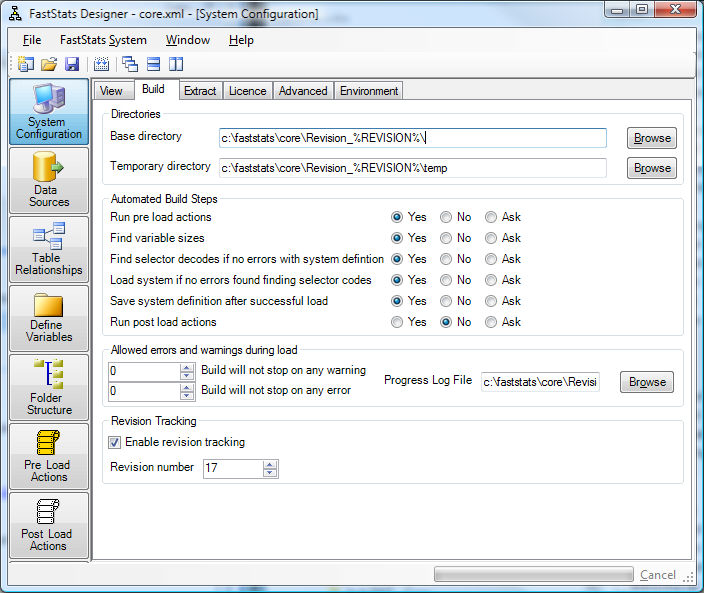Click the FastStats application icon in title bar
Screen dimensions: 704x593
click(x=15, y=13)
